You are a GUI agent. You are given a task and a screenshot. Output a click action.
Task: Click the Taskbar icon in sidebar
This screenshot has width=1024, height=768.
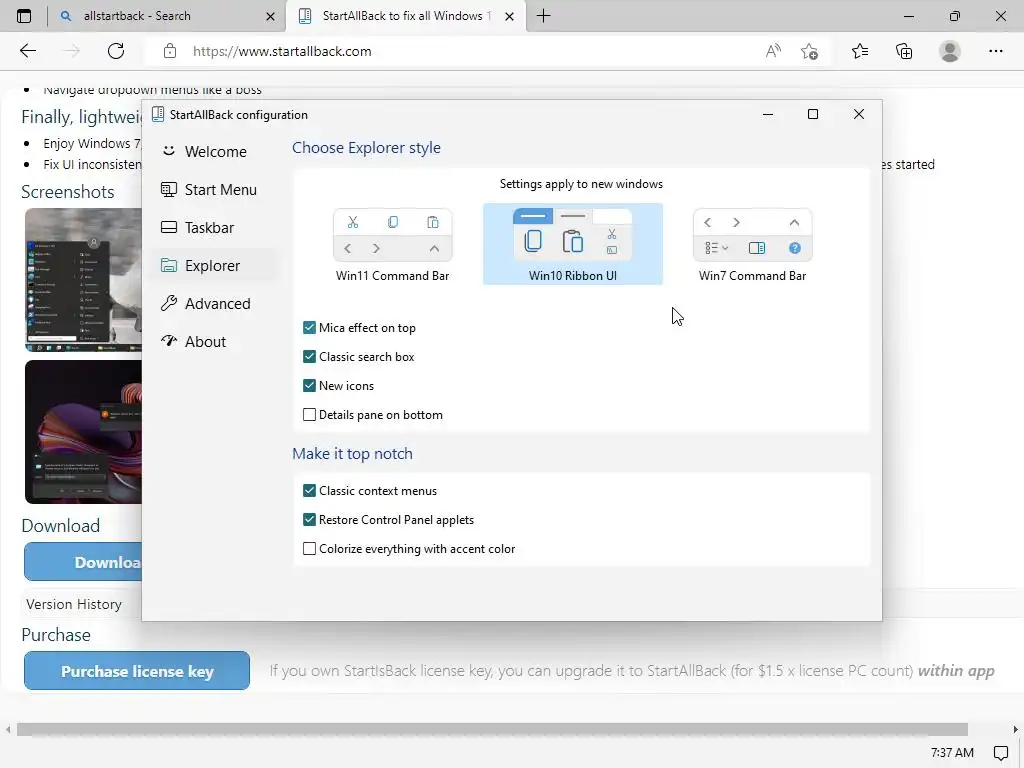click(x=168, y=227)
